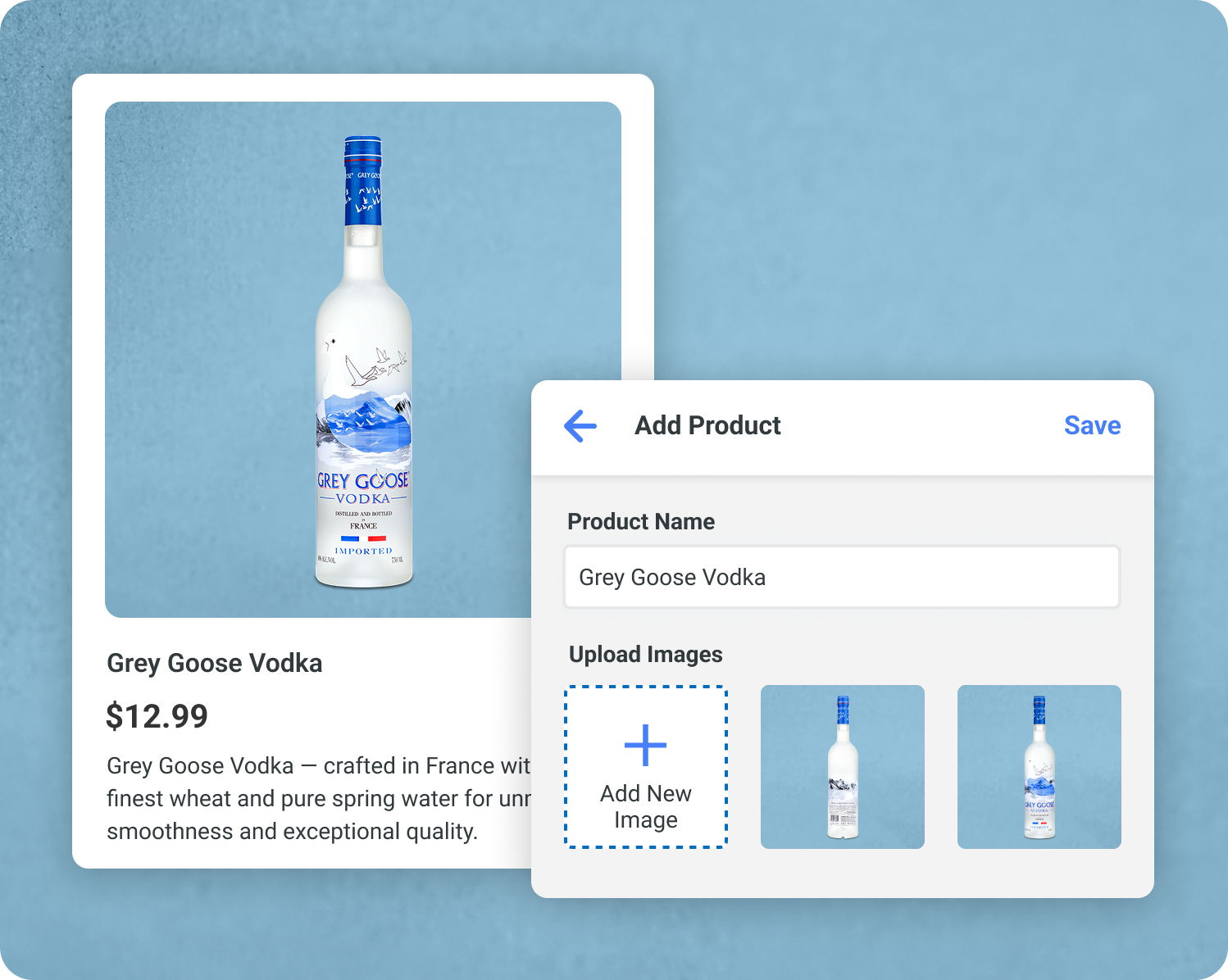Click the Grey Goose Vodka card title
Screen dimensions: 1228x980
point(215,663)
